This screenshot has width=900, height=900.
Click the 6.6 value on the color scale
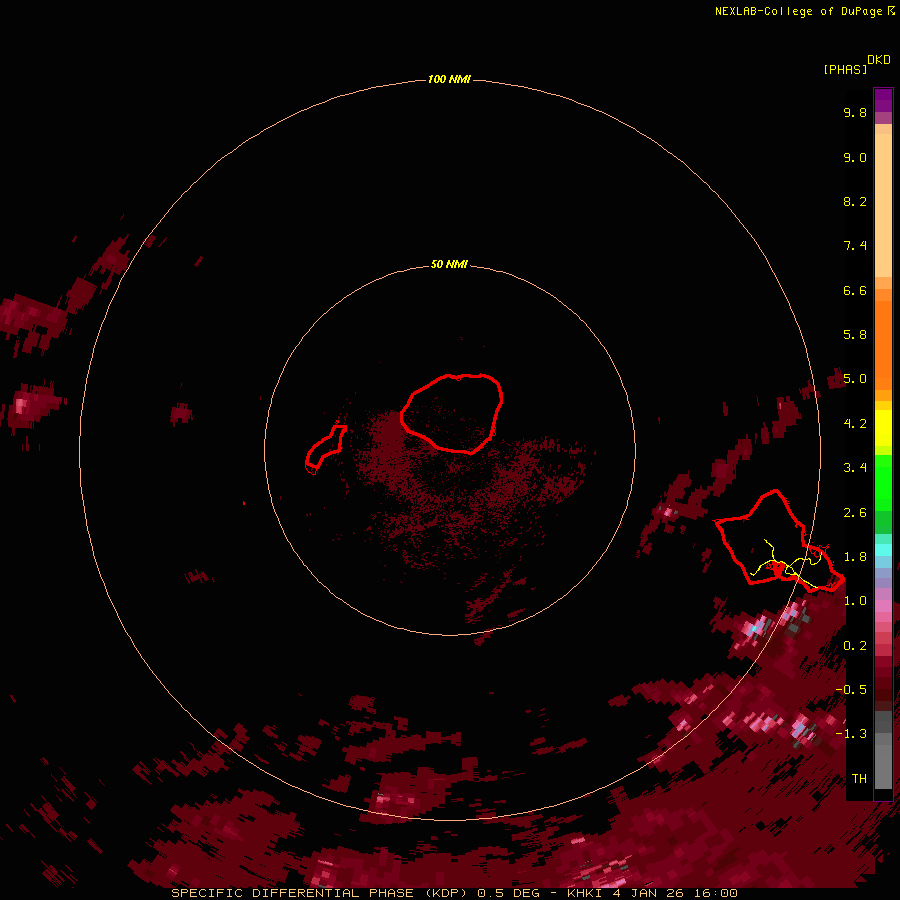coord(855,290)
